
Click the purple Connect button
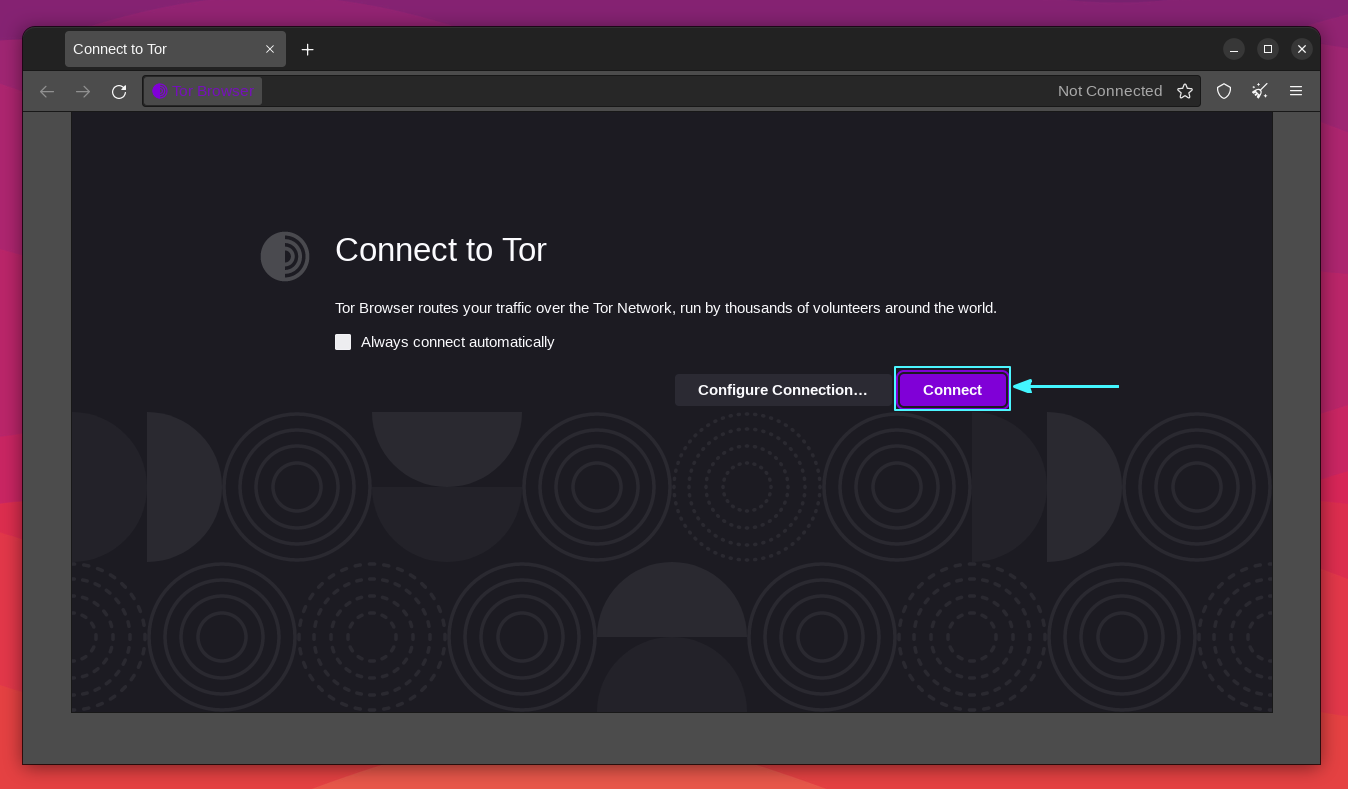[952, 389]
